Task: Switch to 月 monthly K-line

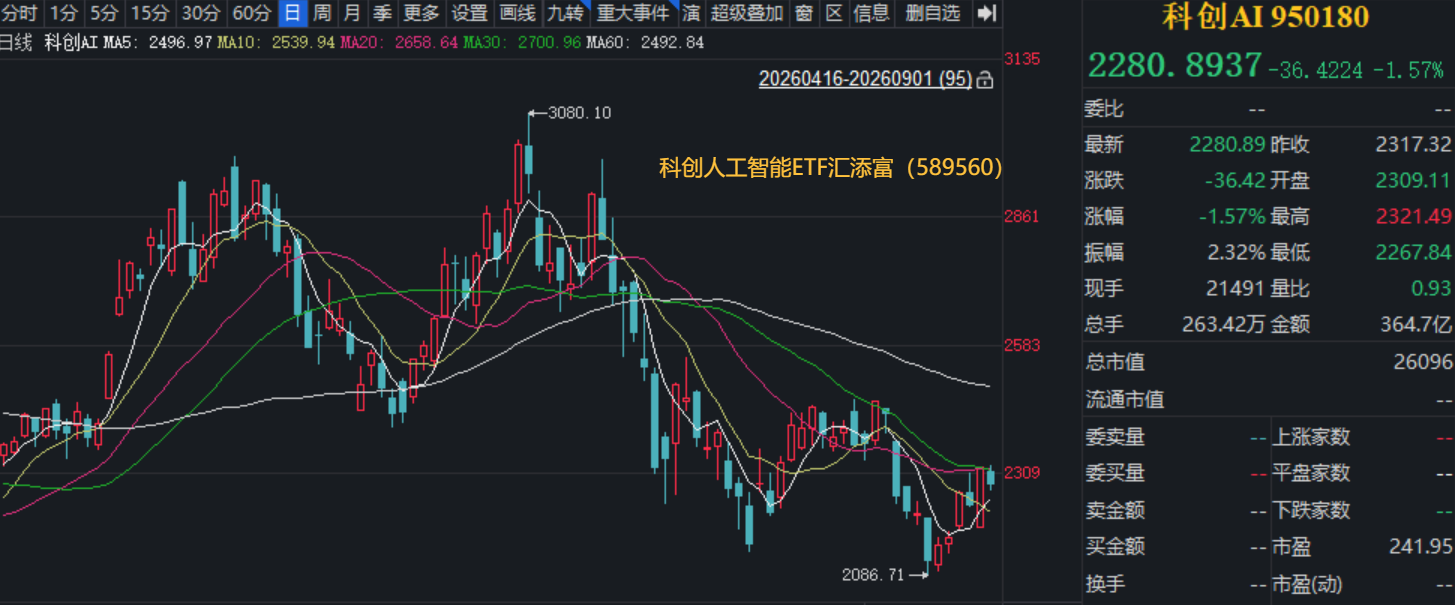Action: [352, 13]
